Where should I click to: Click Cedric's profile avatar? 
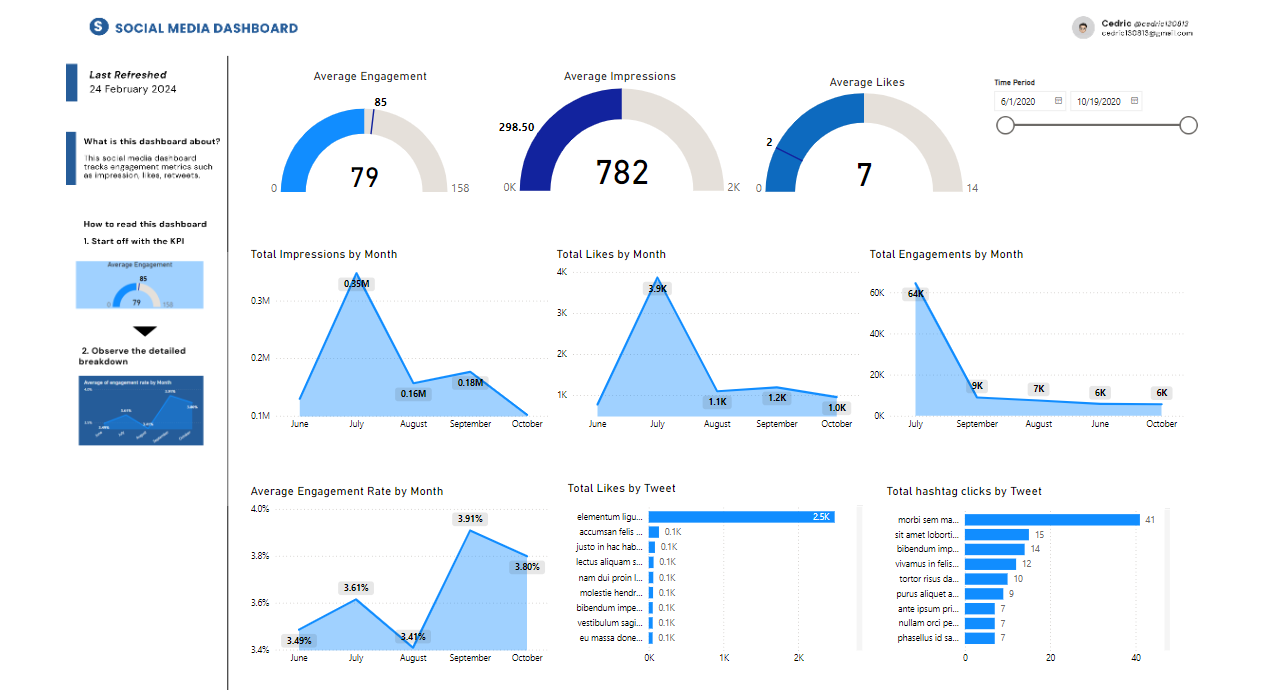coord(1083,28)
